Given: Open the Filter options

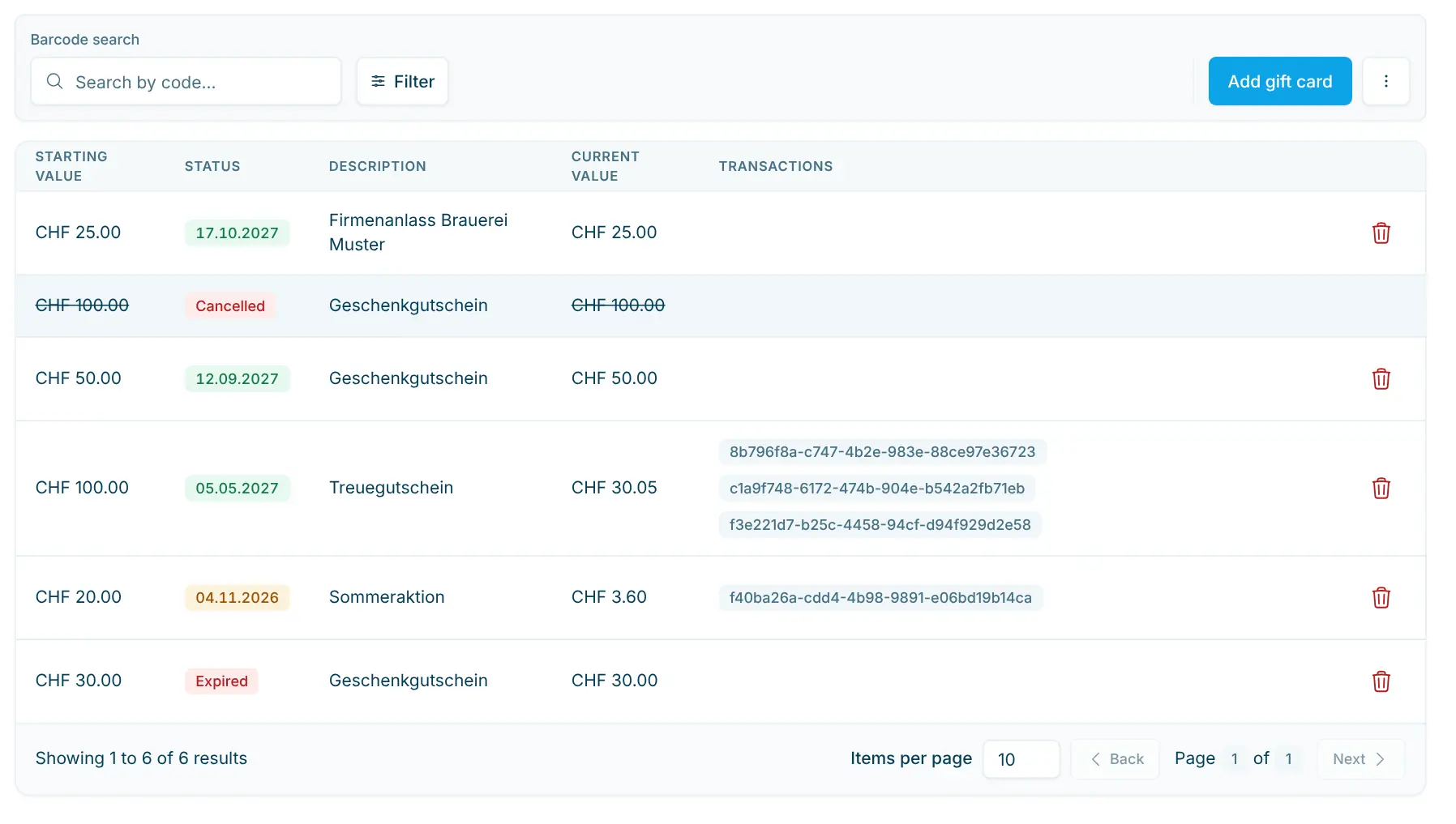Looking at the screenshot, I should pyautogui.click(x=402, y=81).
